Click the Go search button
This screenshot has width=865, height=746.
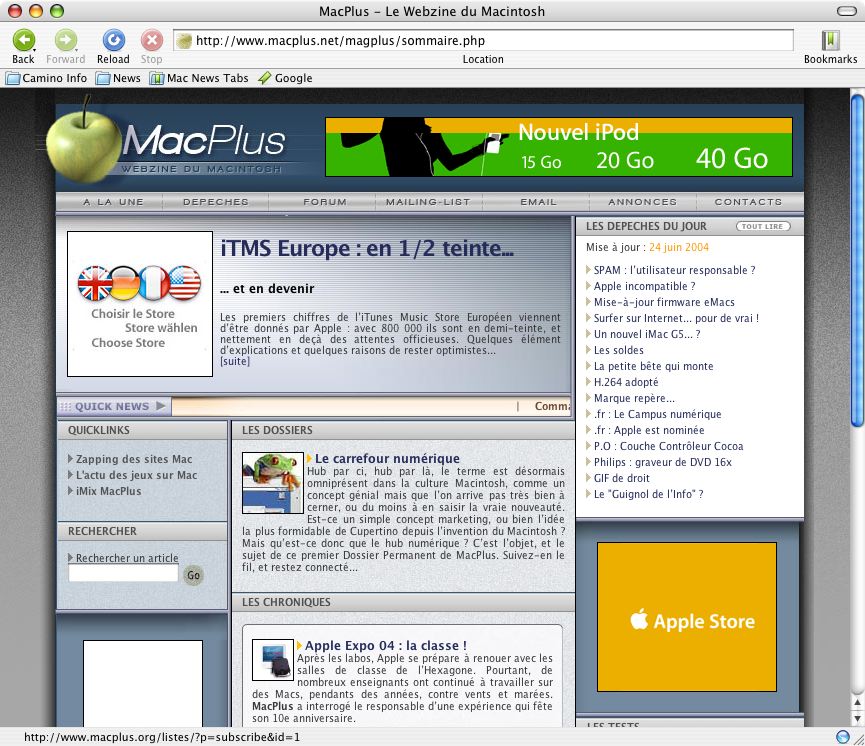click(193, 575)
